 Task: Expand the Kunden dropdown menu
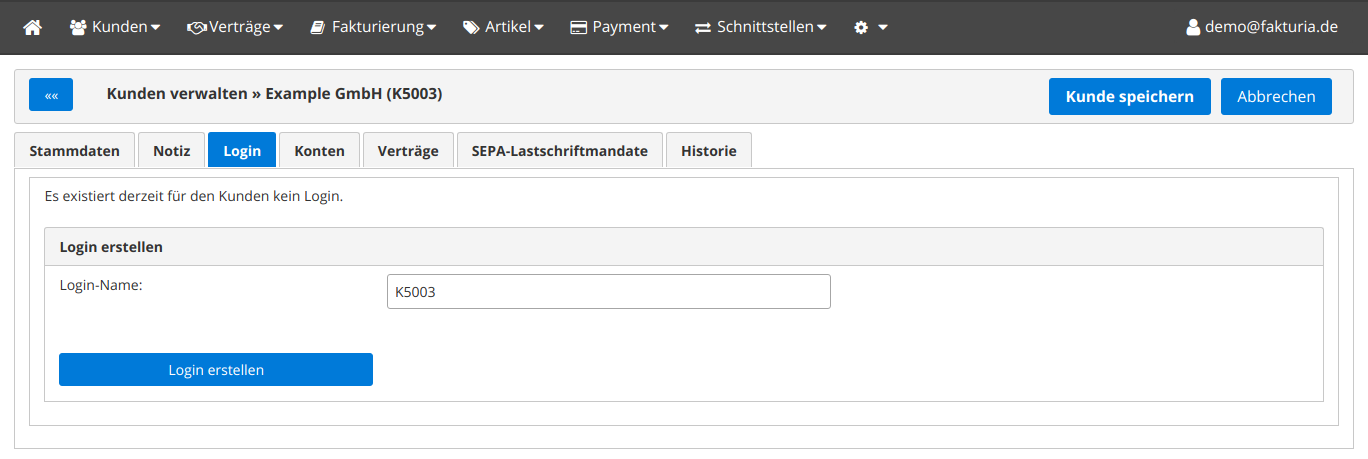pyautogui.click(x=125, y=27)
